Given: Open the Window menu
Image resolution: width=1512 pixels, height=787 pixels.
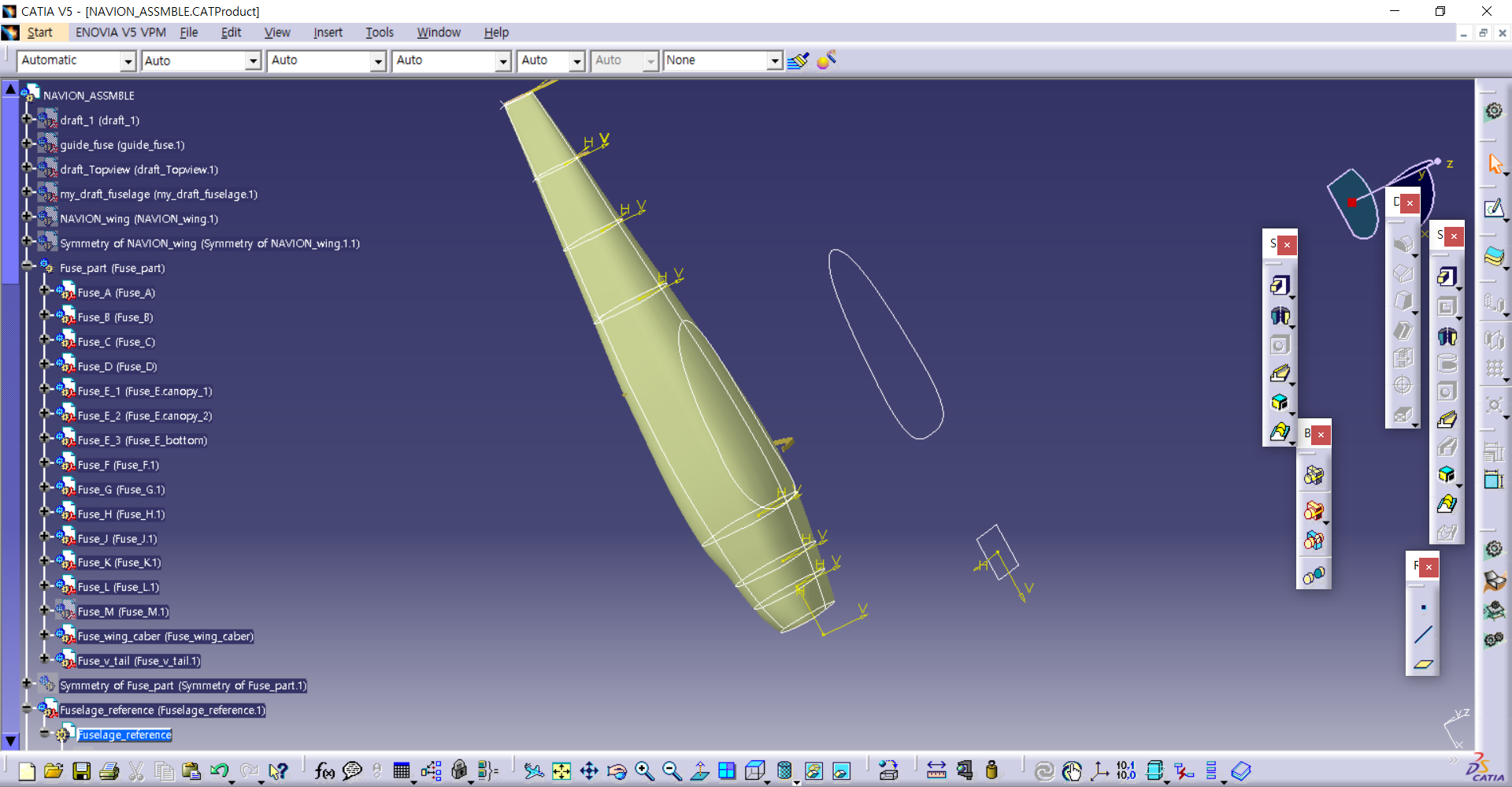Looking at the screenshot, I should 439,32.
